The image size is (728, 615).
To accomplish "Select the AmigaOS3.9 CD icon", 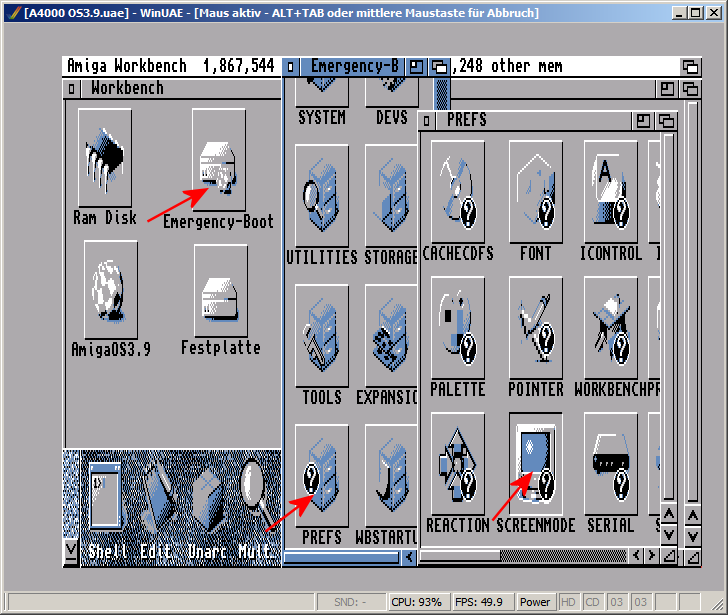I will click(110, 290).
